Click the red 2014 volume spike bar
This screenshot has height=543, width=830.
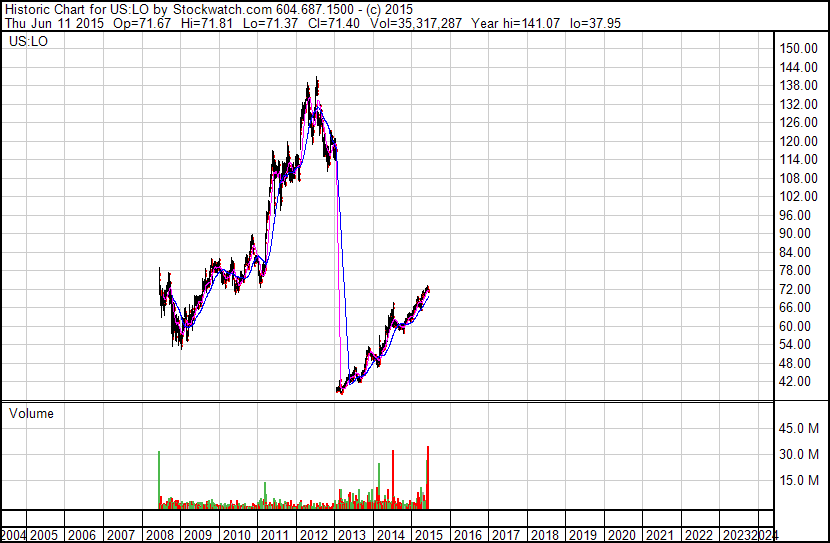point(393,479)
